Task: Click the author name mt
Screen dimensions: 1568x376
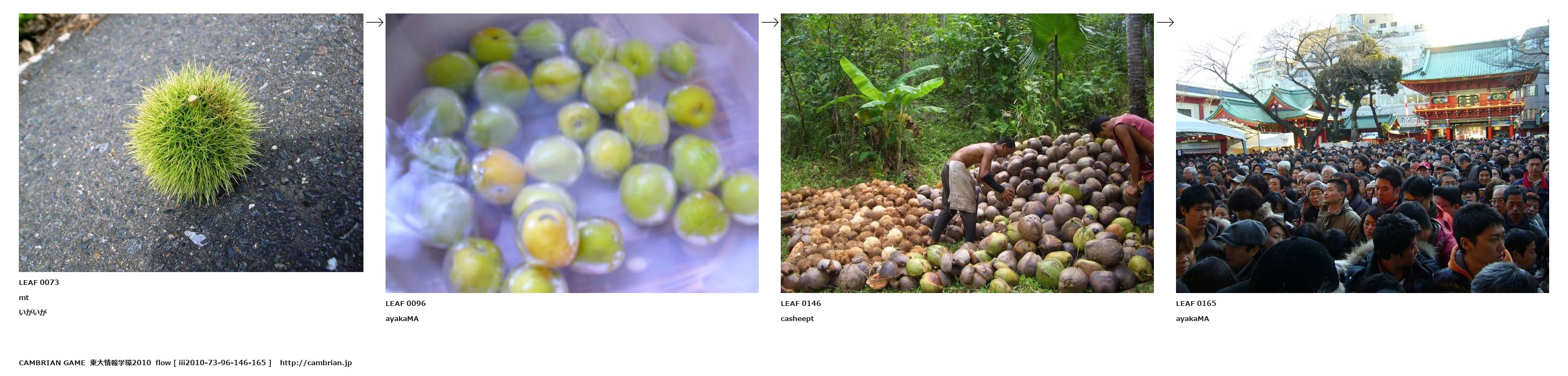Action: 24,297
